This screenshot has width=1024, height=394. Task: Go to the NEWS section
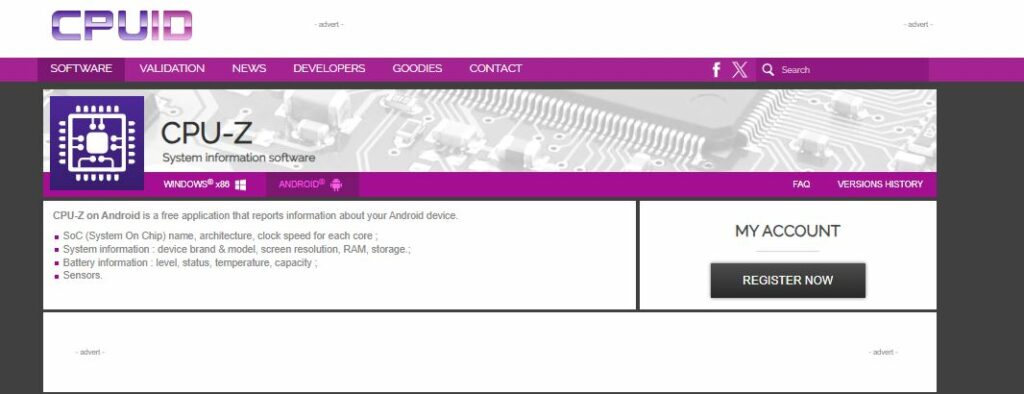point(249,69)
